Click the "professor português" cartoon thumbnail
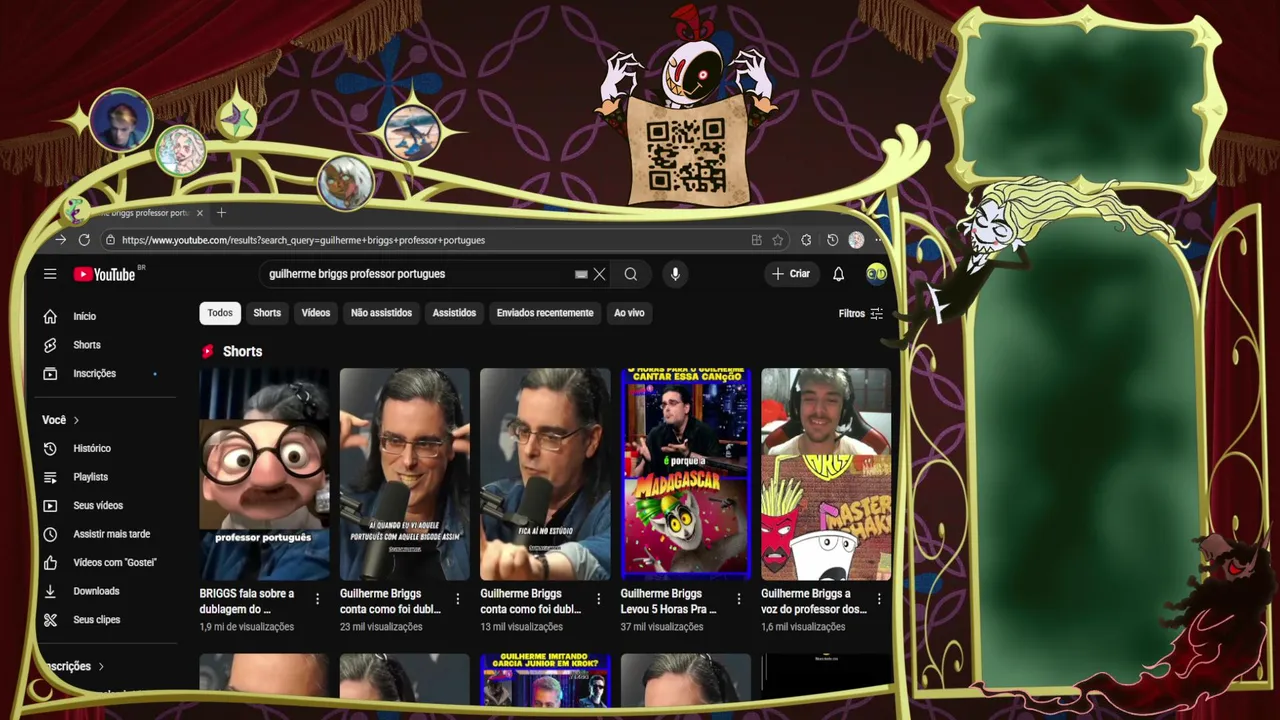The width and height of the screenshot is (1280, 720). coord(264,474)
